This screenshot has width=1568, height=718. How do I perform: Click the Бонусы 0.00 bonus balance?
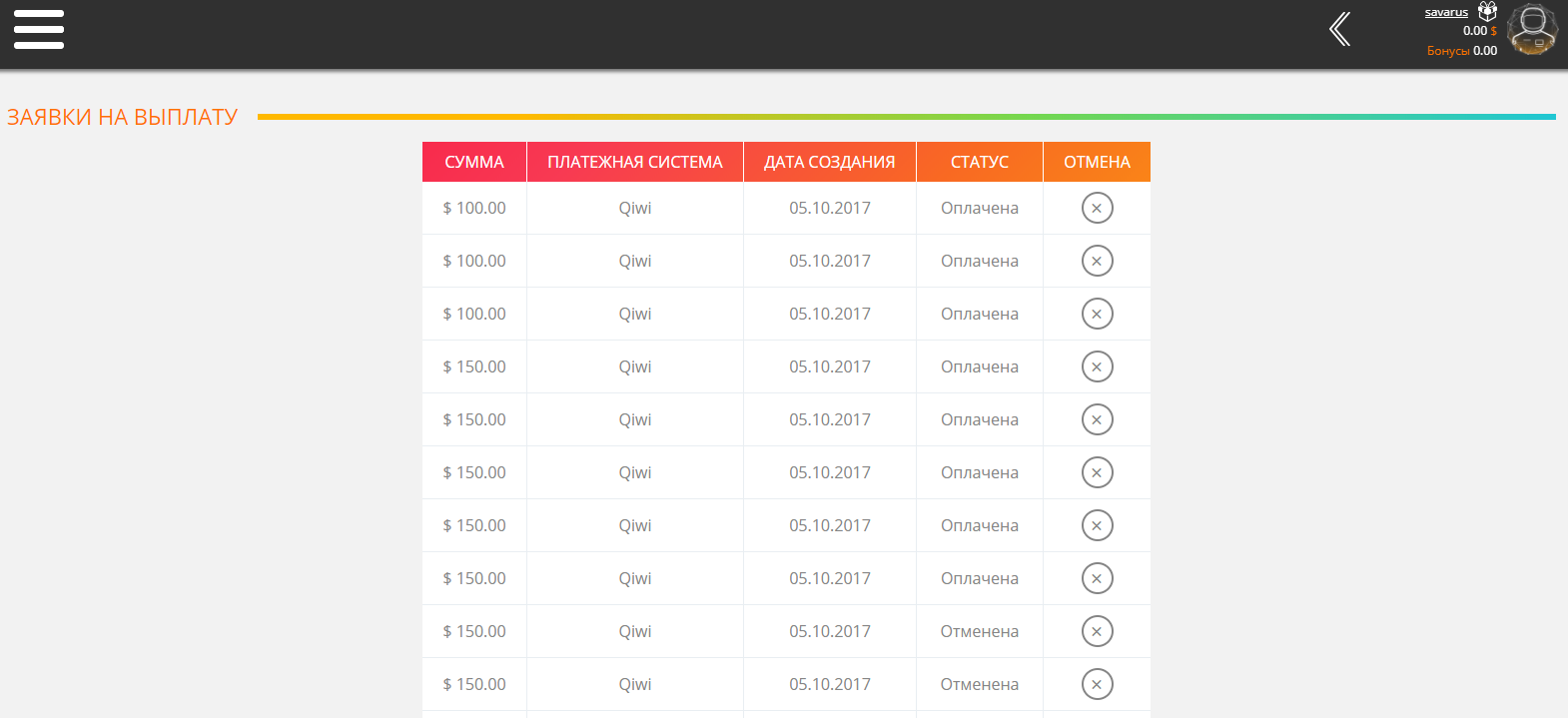1462,51
